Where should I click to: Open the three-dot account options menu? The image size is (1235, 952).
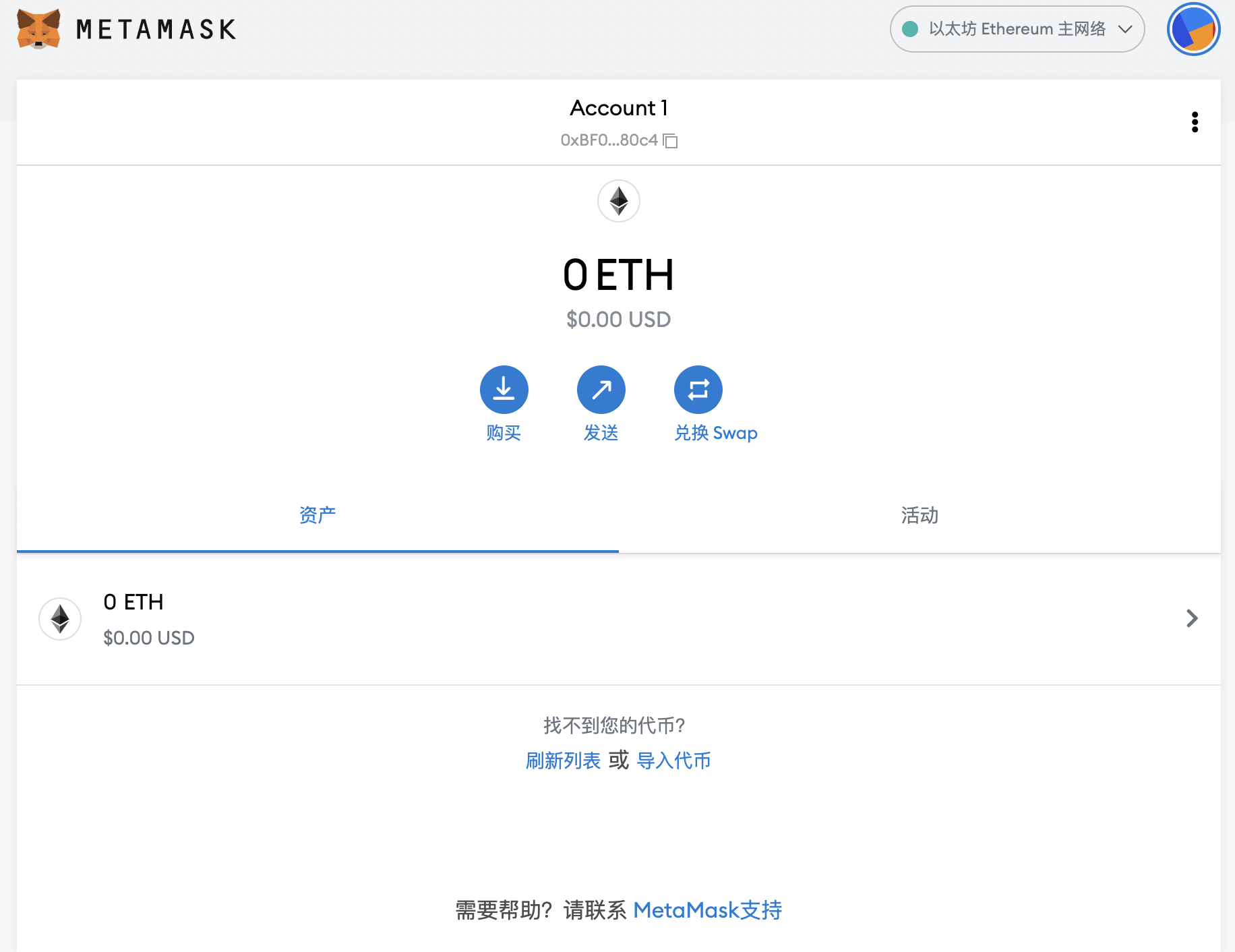[1195, 122]
